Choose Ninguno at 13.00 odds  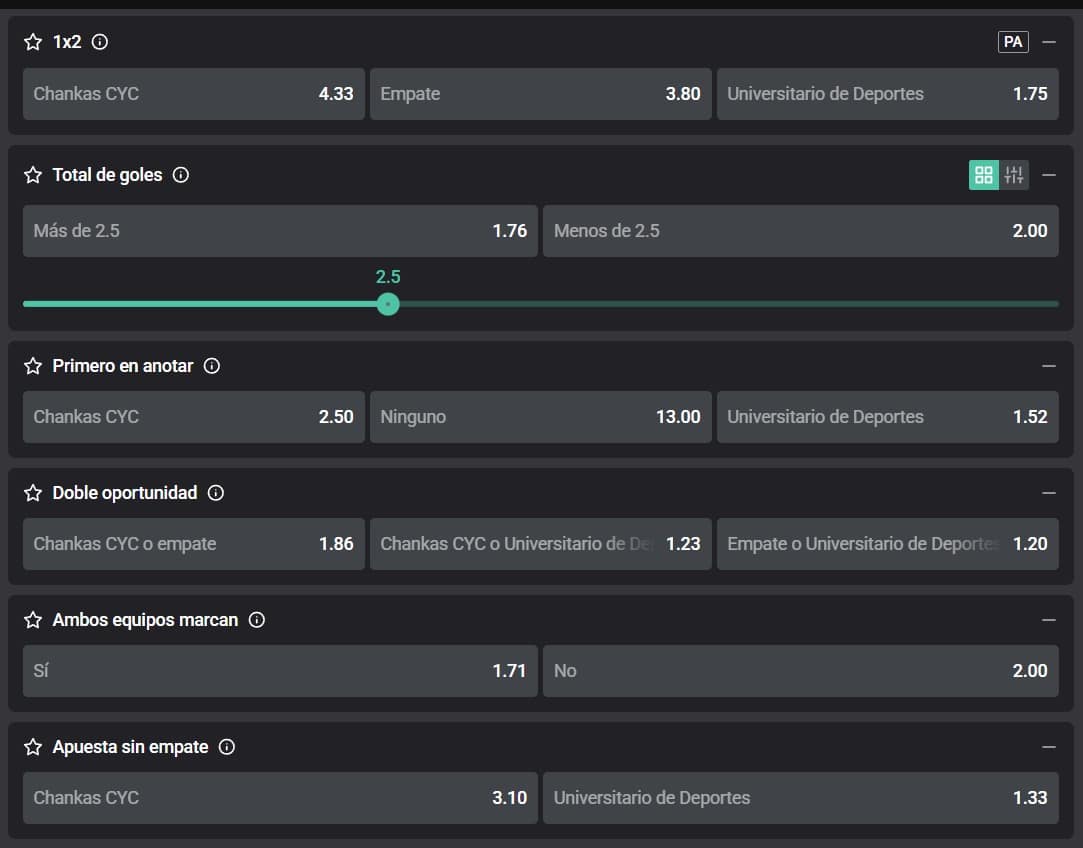point(540,417)
